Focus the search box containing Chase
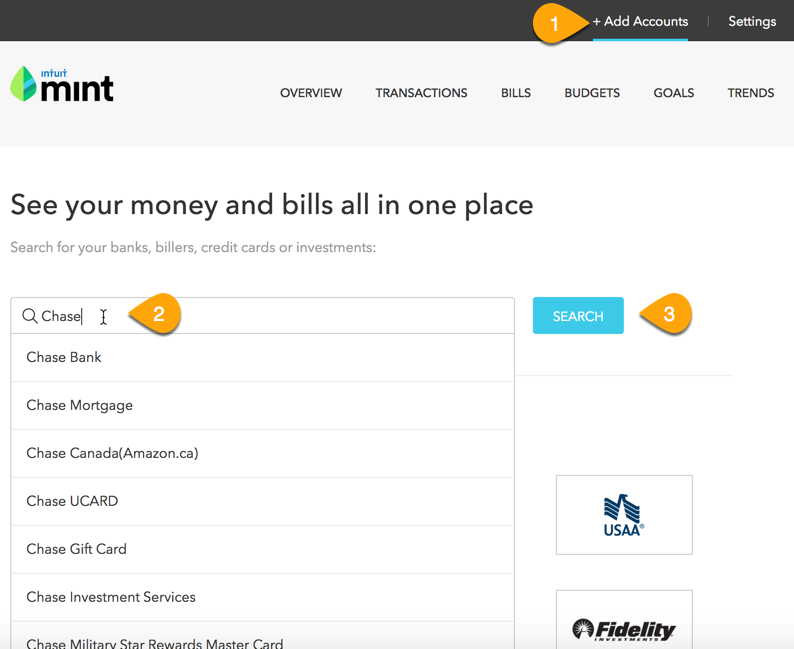This screenshot has height=649, width=794. tap(262, 316)
